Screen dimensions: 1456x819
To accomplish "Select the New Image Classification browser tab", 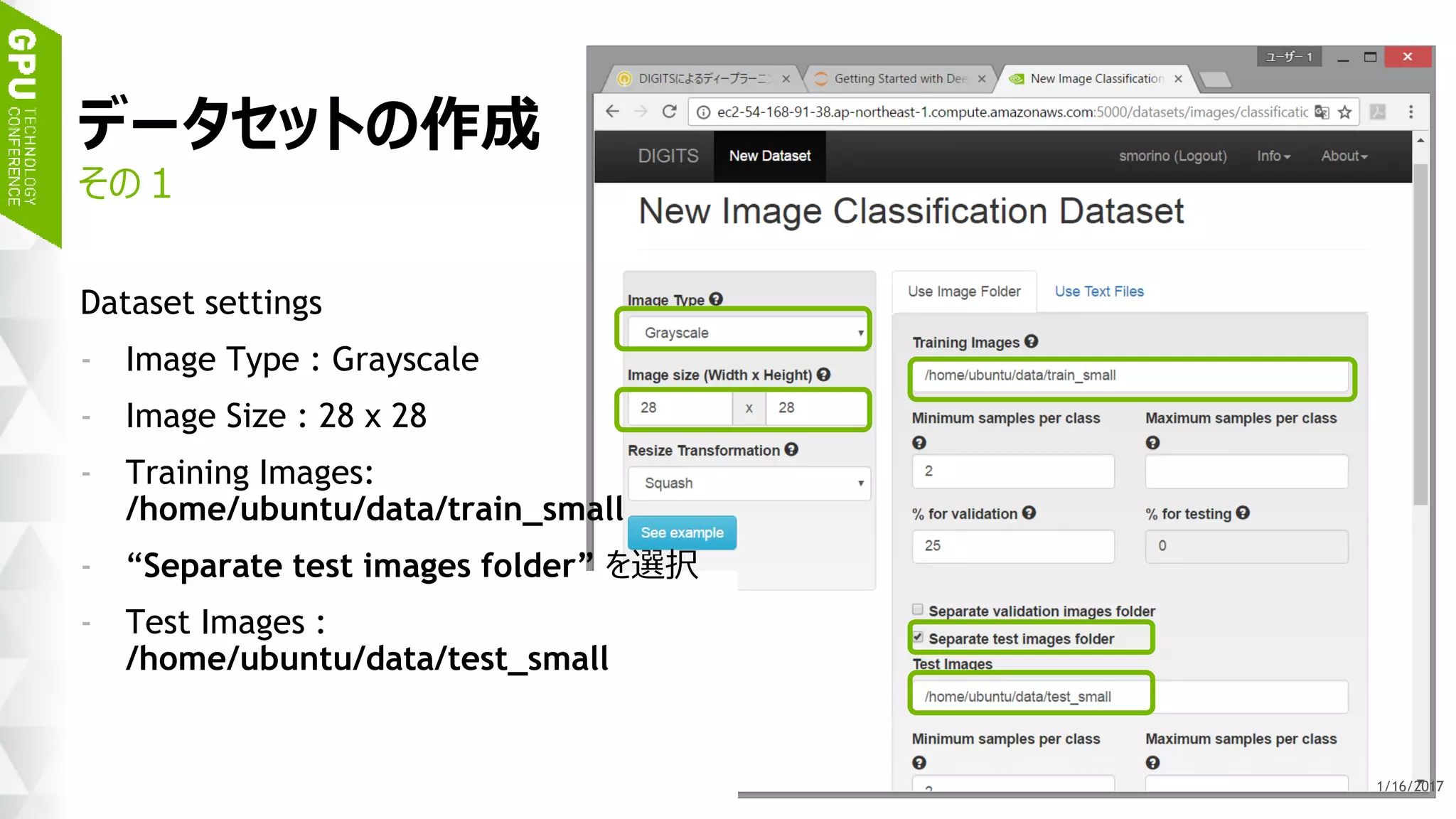I will click(x=1095, y=79).
